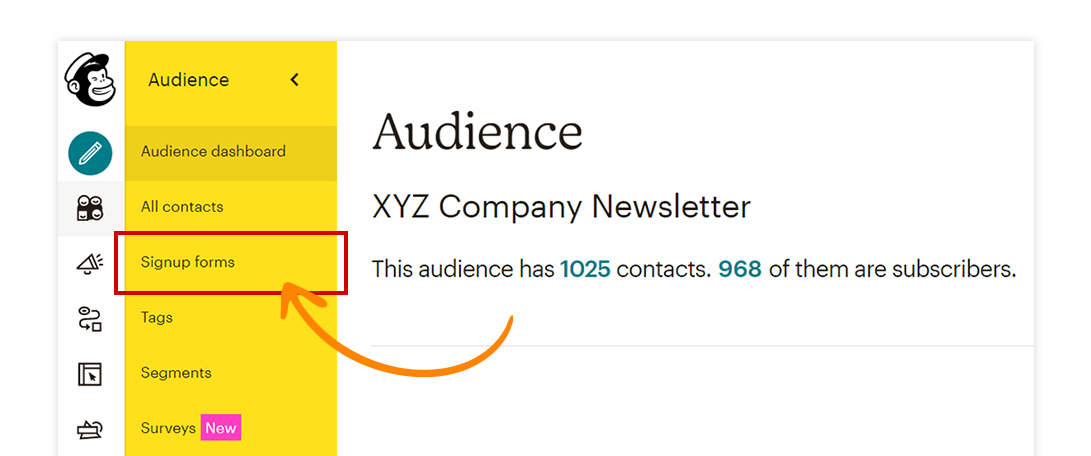The width and height of the screenshot is (1091, 456).
Task: Click the bottom icon in the left rail
Action: tap(90, 429)
